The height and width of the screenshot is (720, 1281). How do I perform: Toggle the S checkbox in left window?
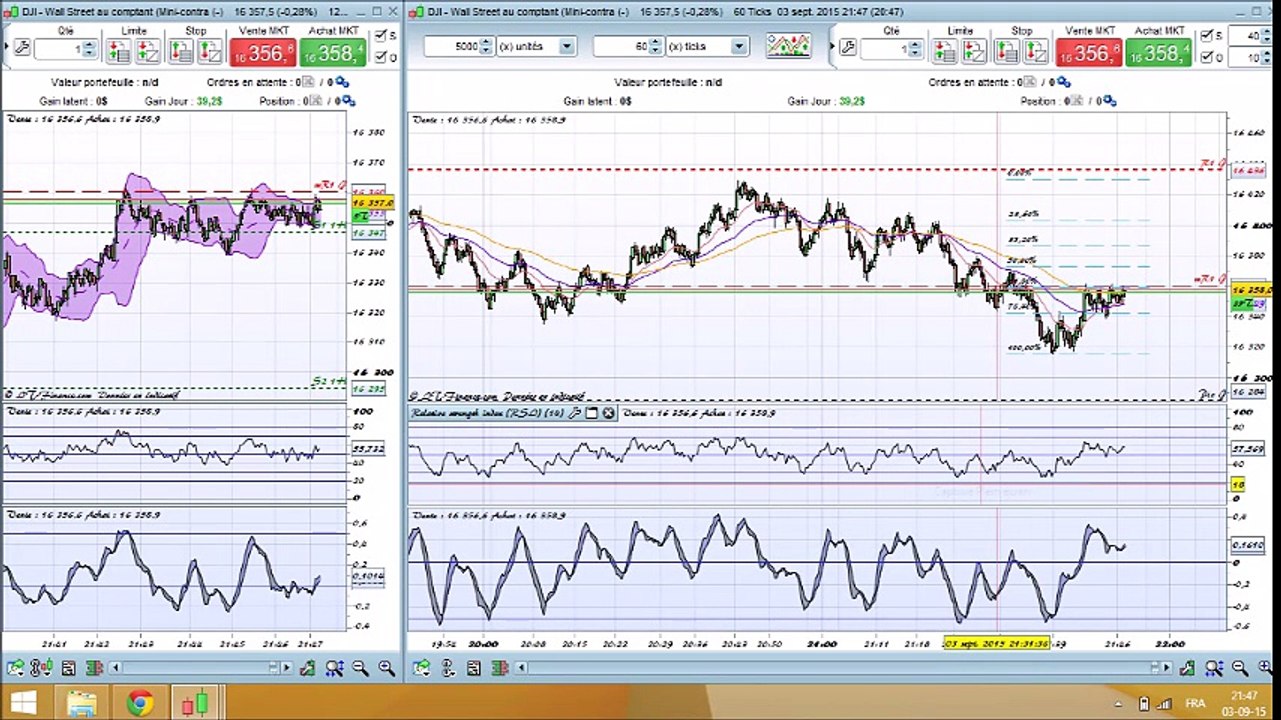(x=379, y=36)
